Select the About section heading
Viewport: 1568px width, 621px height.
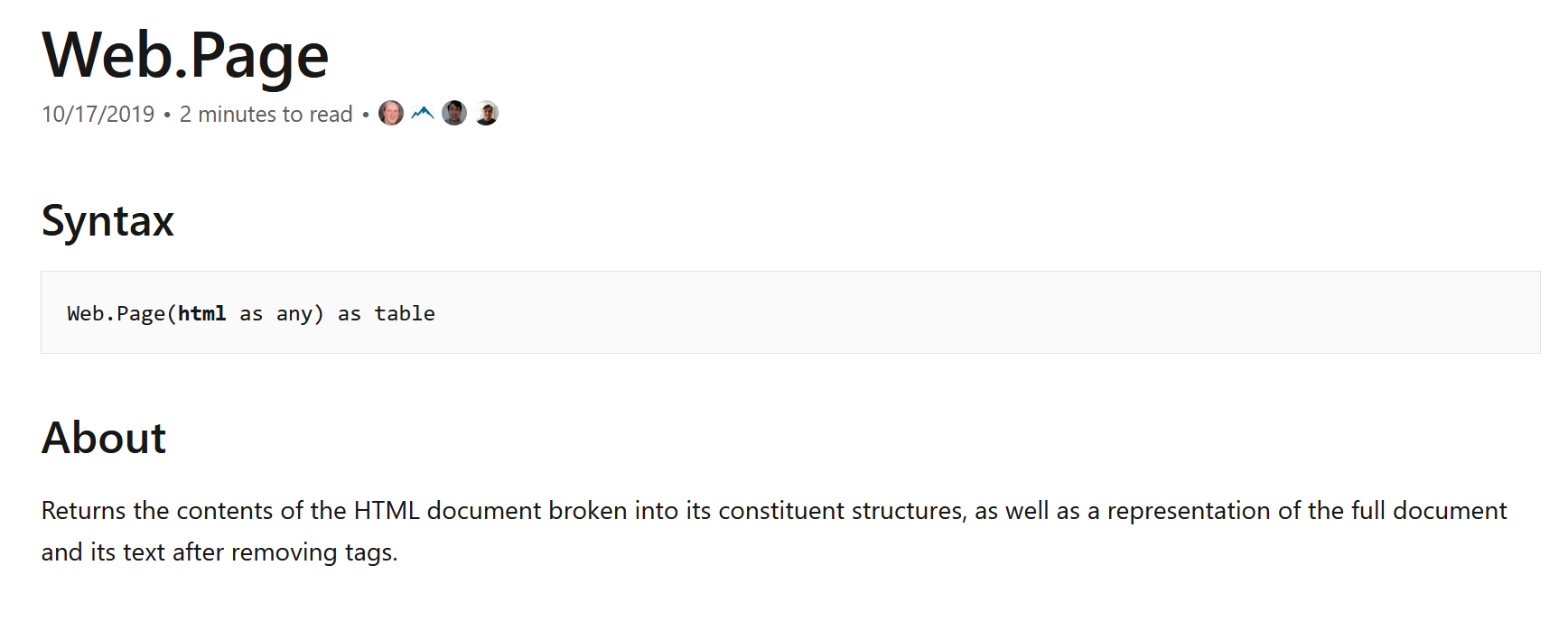104,438
